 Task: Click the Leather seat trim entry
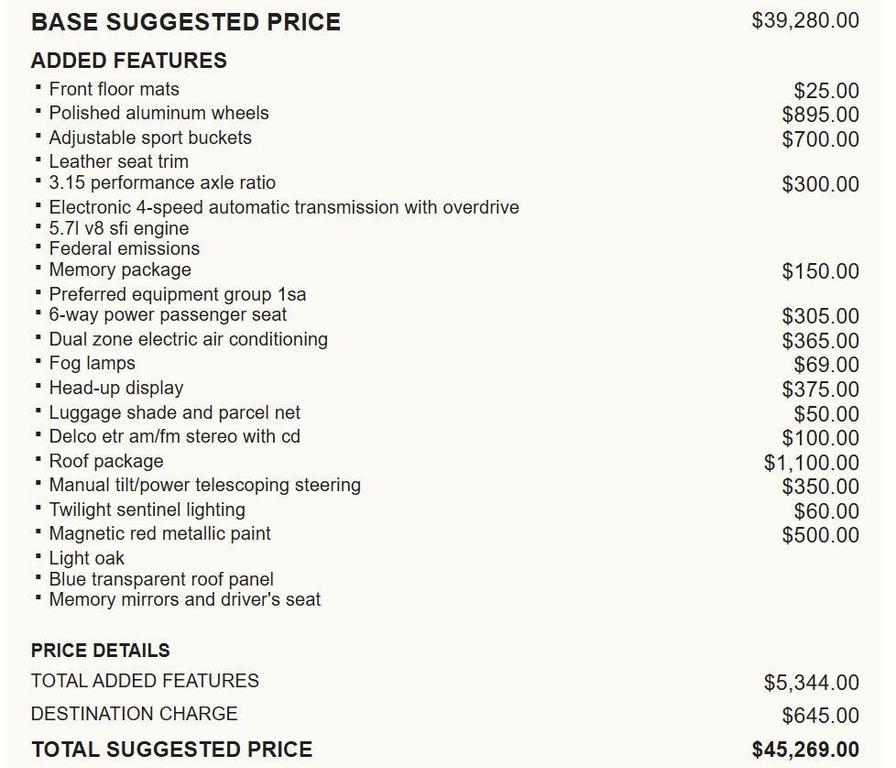[x=118, y=161]
